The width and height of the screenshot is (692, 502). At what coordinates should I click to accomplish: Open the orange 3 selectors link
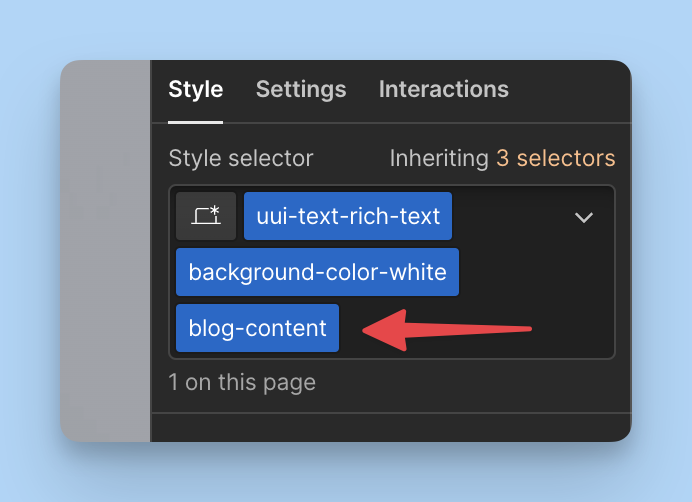click(555, 158)
